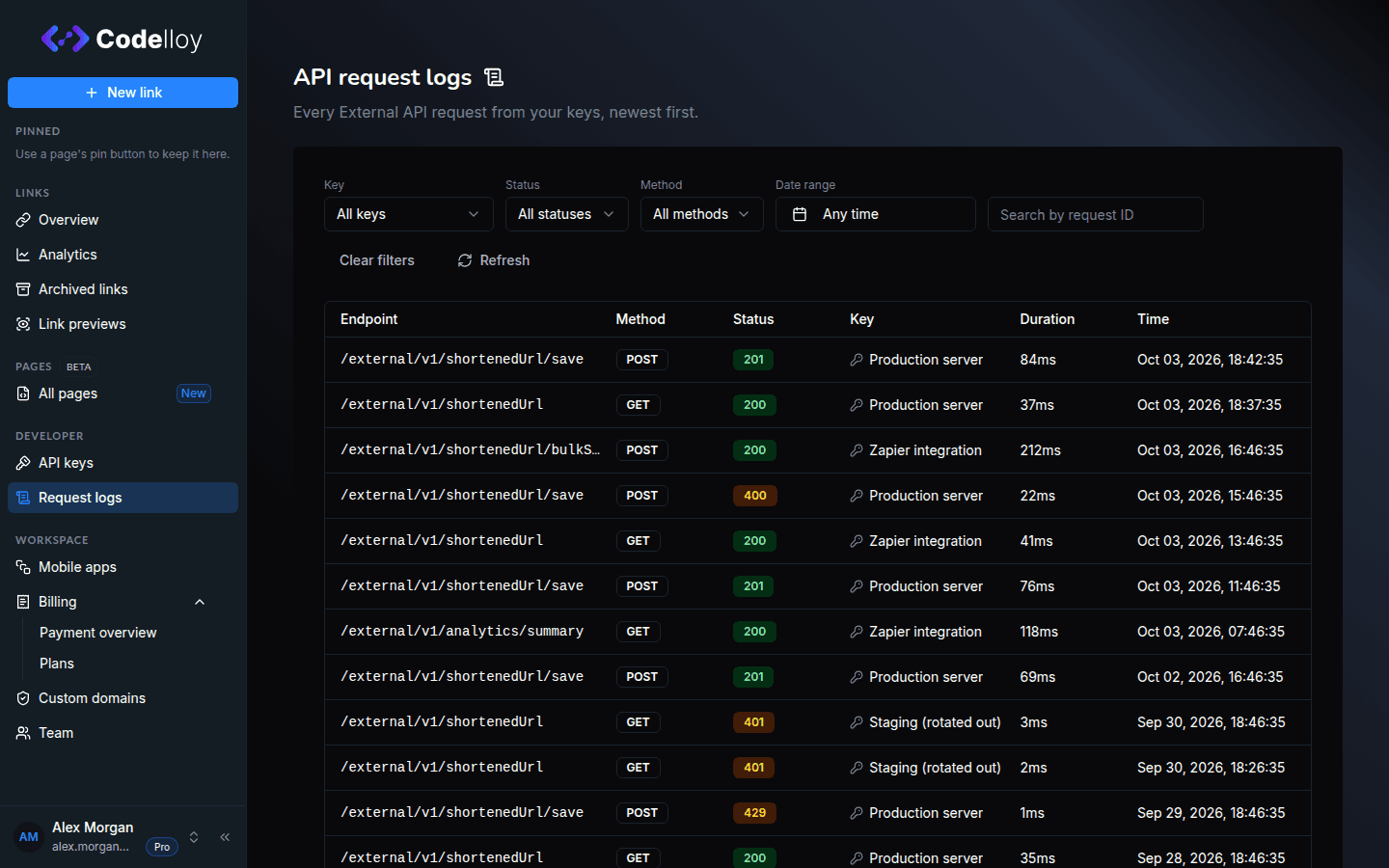
Task: Click the AM user avatar
Action: [x=29, y=837]
